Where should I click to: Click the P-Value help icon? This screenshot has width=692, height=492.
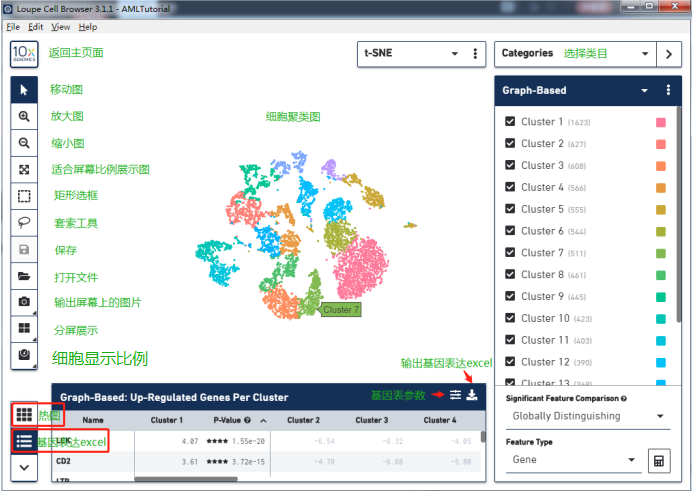[x=248, y=420]
